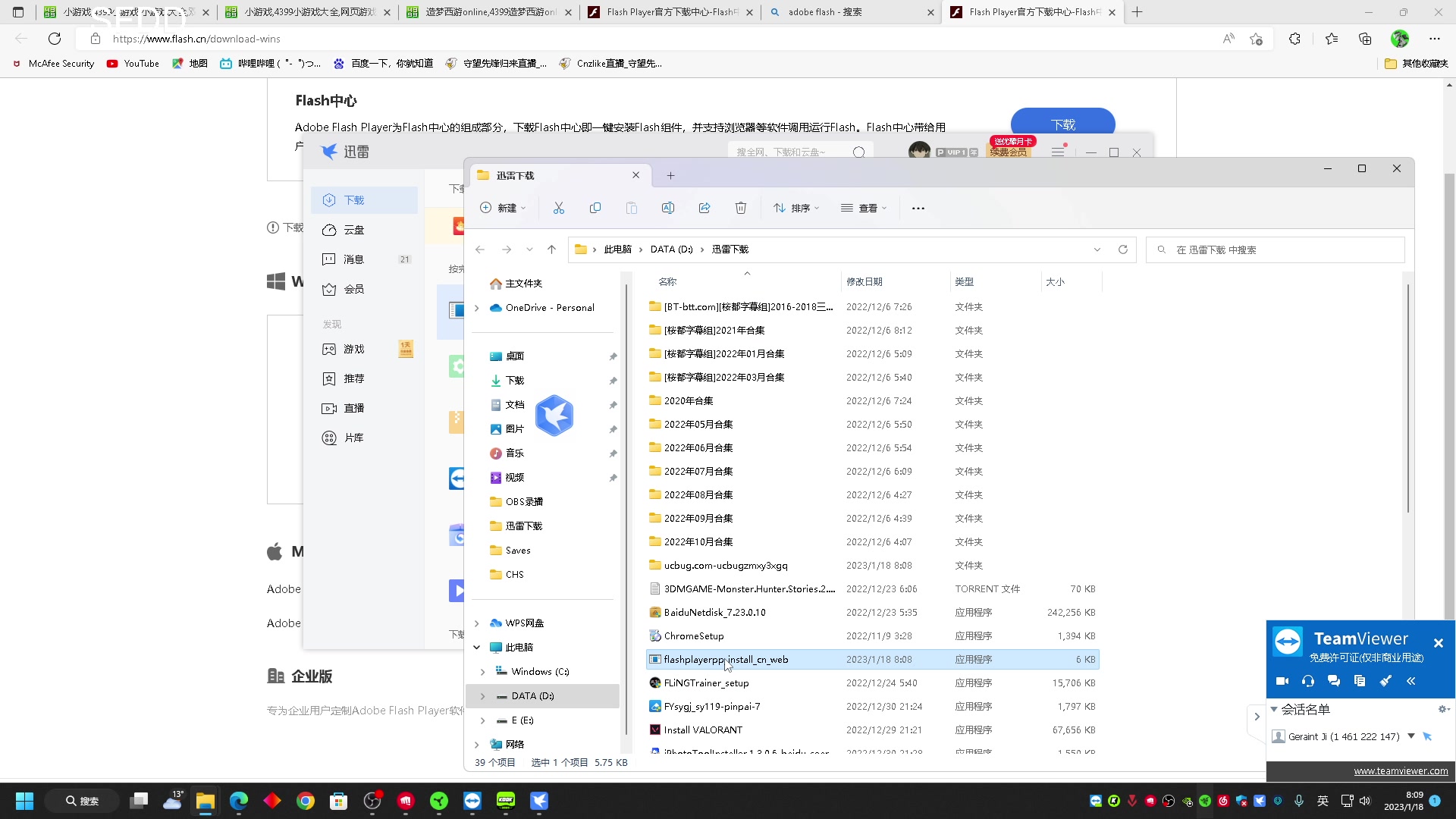Open dropdown arrow beside Geraint Ji session
Screen dimensions: 1456x819
point(1411,736)
